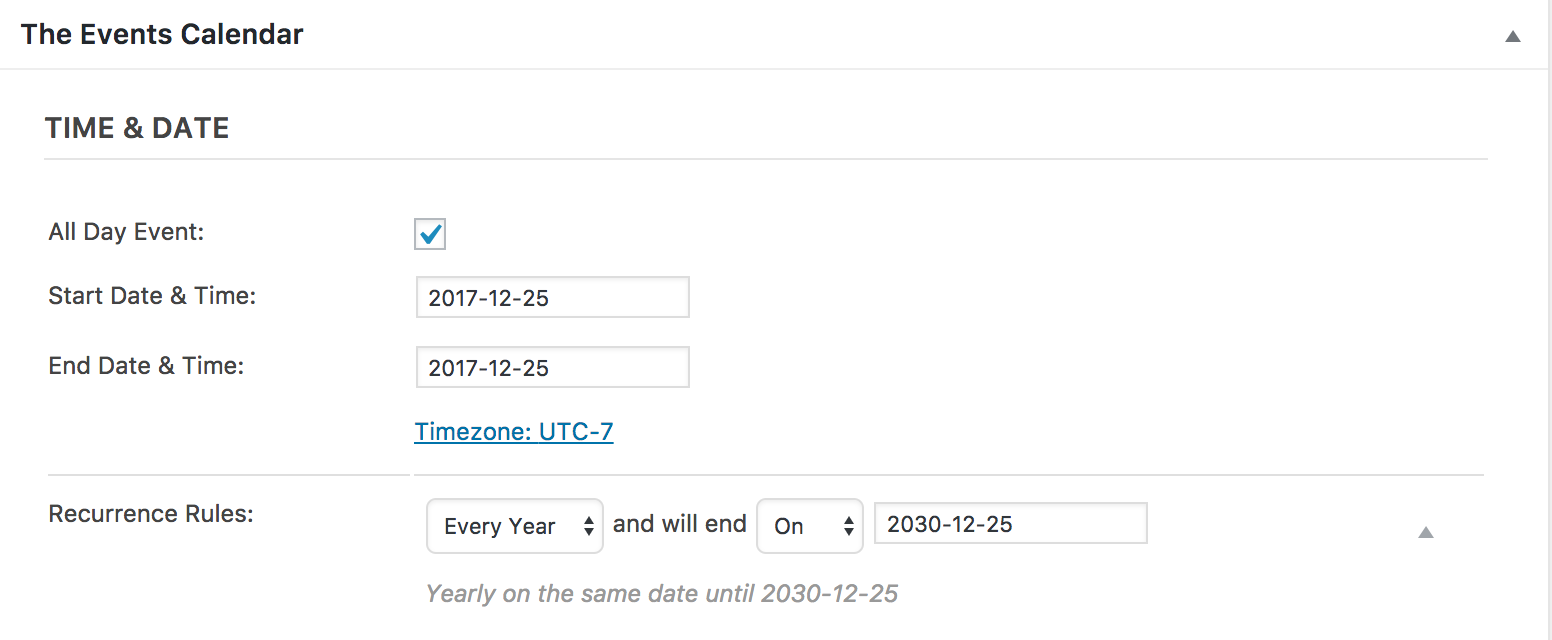The height and width of the screenshot is (640, 1552).
Task: Click the End Date & Time label
Action: (x=146, y=366)
